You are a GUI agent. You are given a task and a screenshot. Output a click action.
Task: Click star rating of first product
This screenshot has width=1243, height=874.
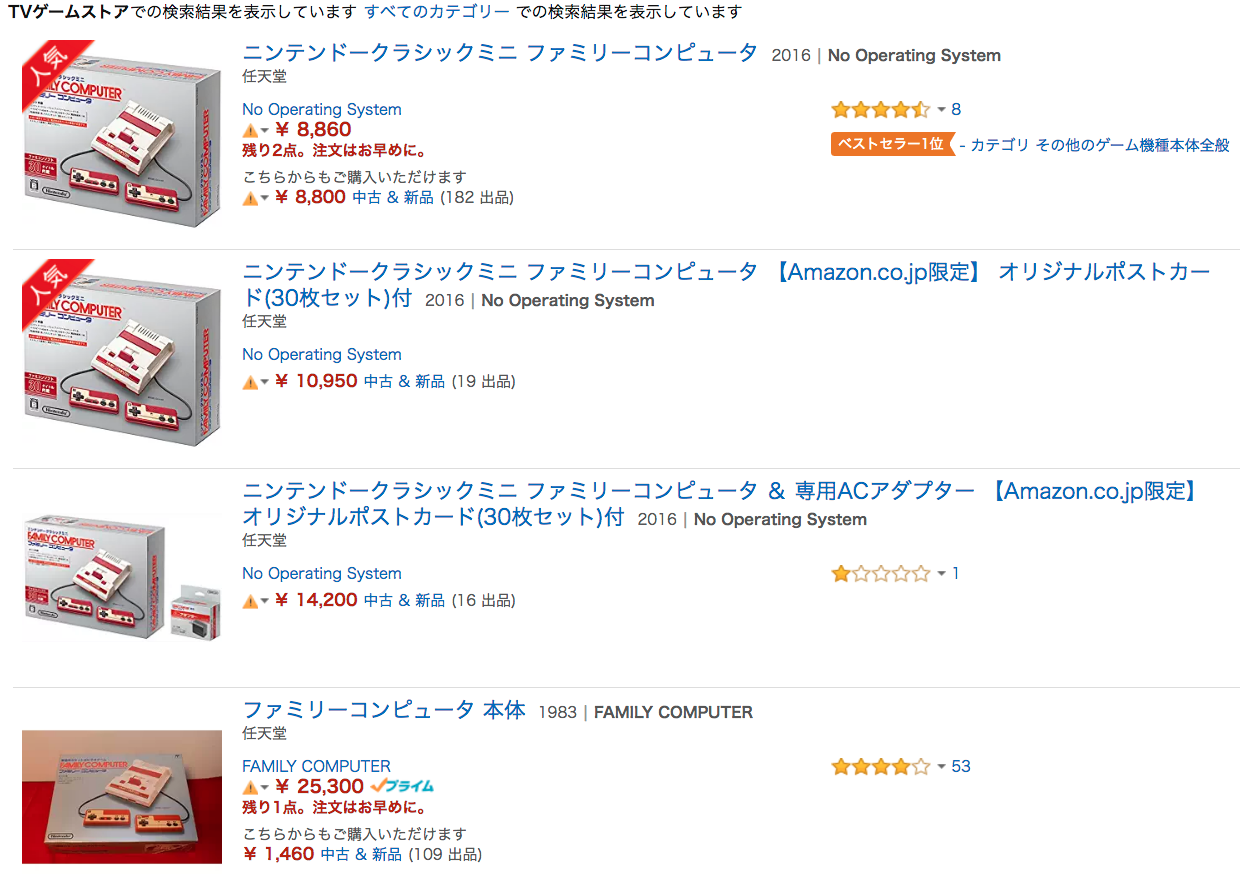click(x=880, y=110)
